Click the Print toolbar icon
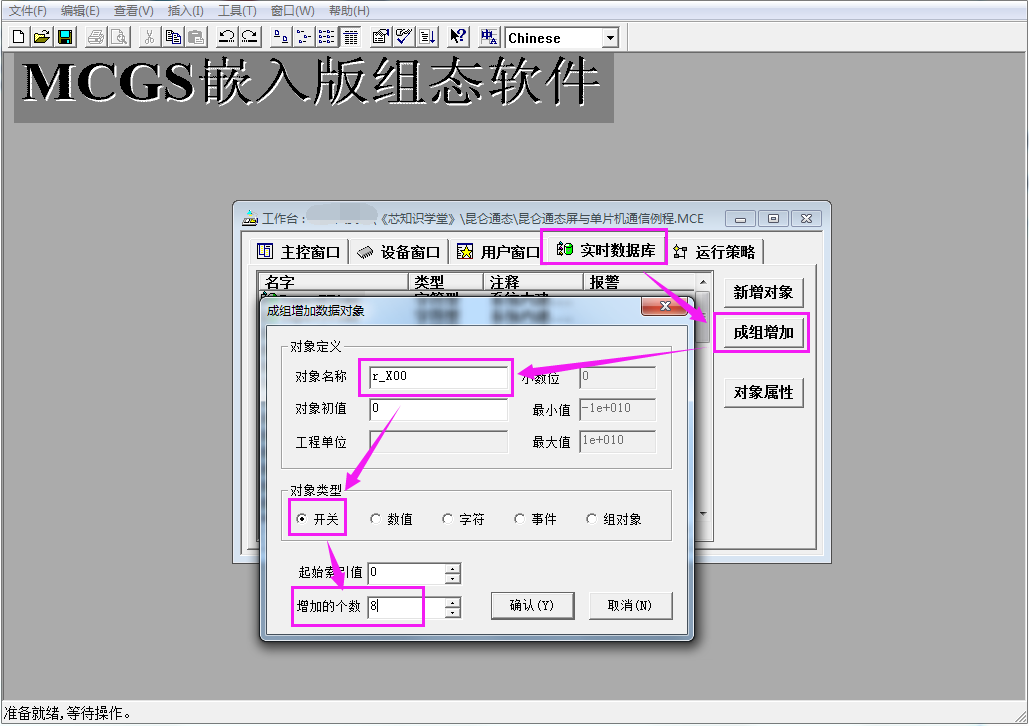 96,37
